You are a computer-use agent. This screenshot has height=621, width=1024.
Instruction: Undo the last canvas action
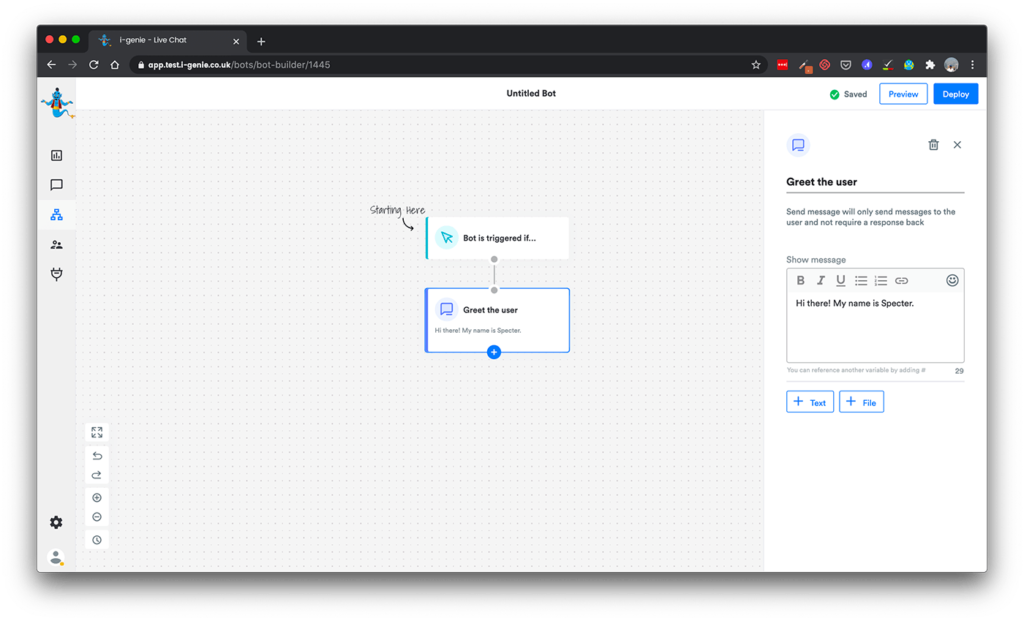[x=97, y=456]
